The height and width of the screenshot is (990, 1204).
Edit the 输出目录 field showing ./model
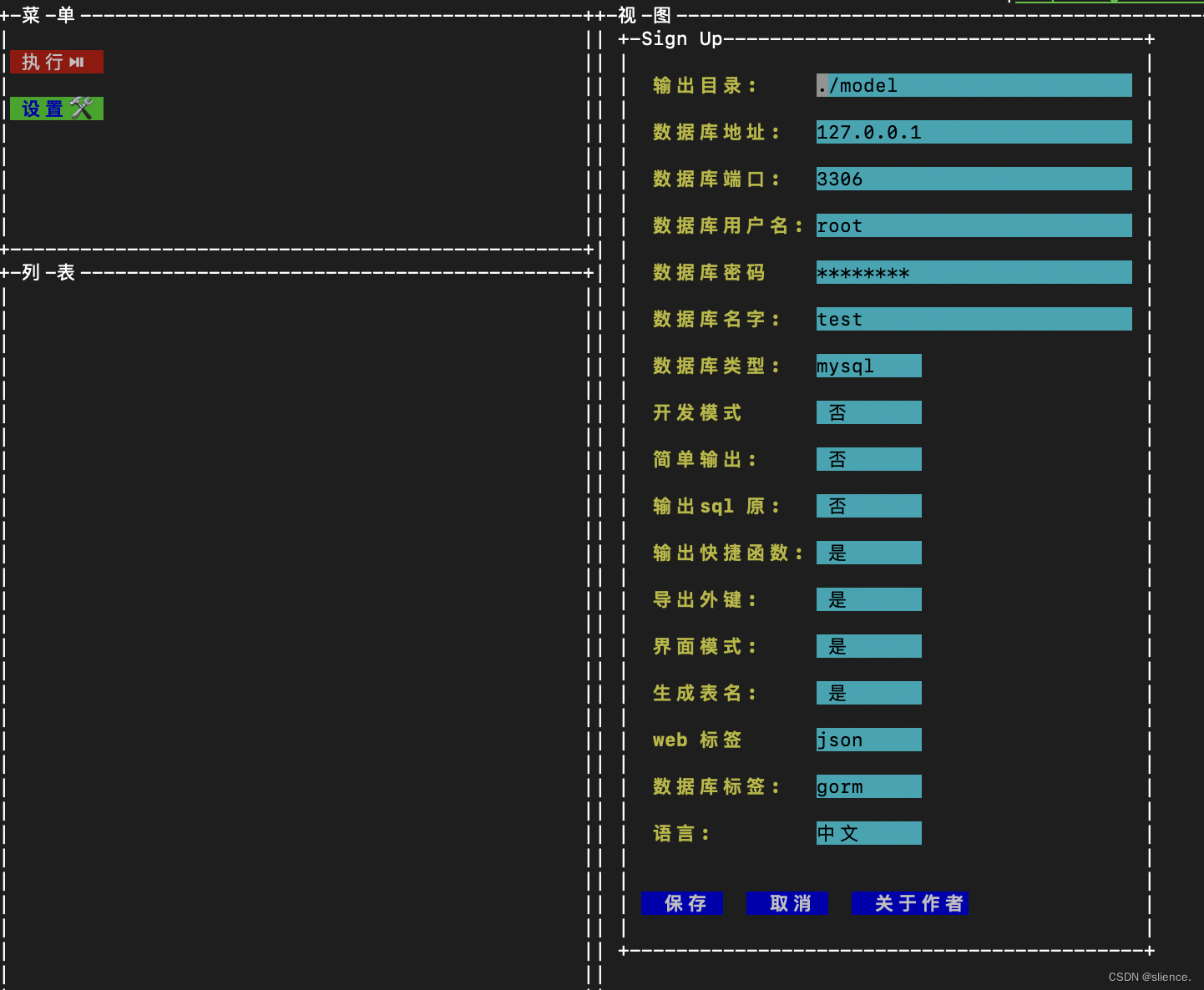coord(974,85)
